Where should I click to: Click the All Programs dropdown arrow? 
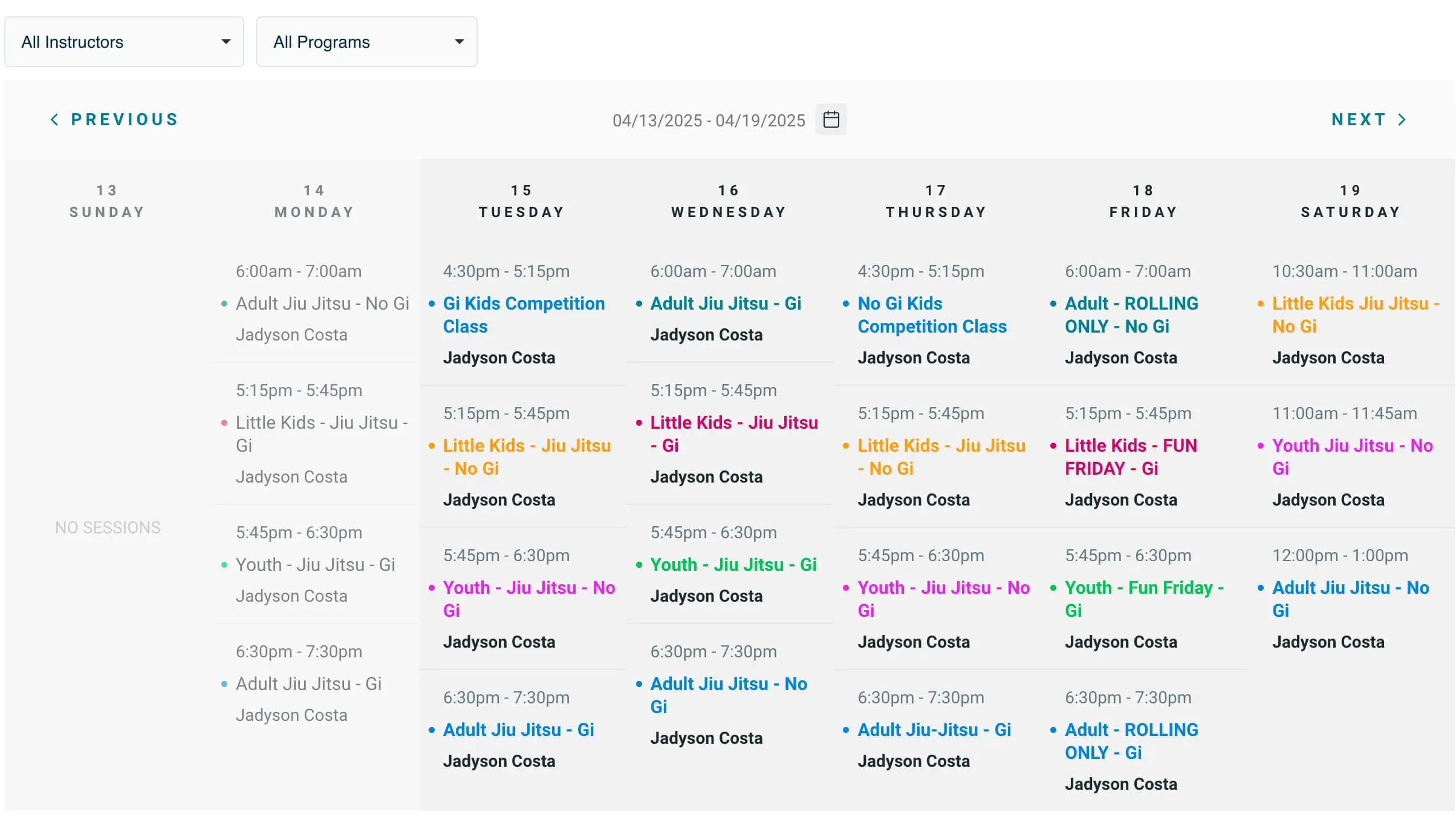pos(459,42)
